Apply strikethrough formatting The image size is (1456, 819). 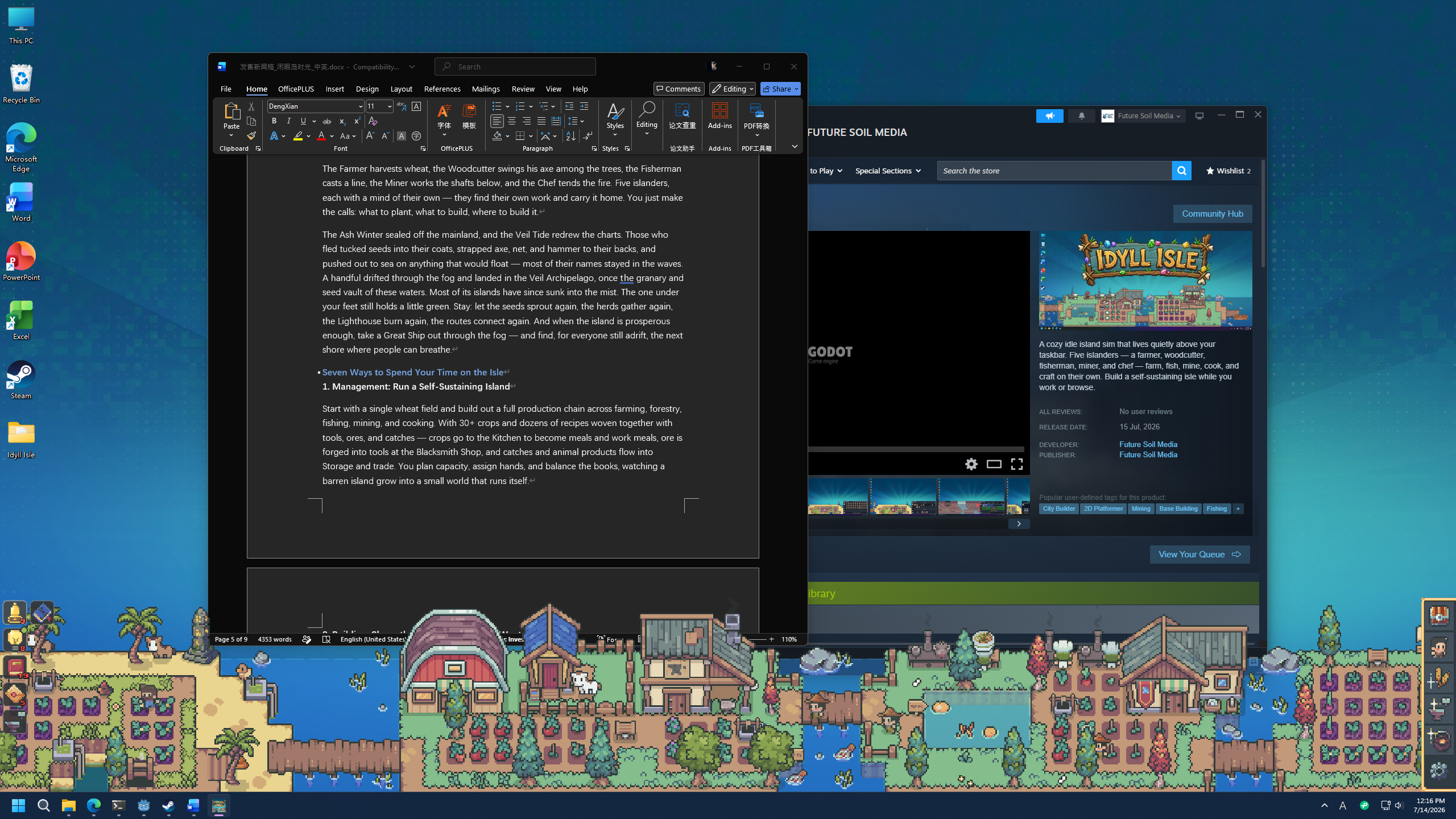(327, 121)
